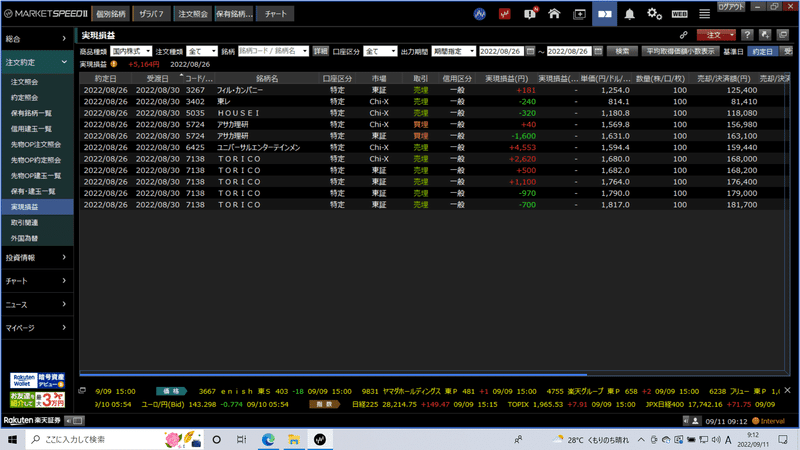Viewport: 800px width, 450px height.
Task: Open 出力期間 dropdown showing 期間指定
Action: click(x=454, y=51)
